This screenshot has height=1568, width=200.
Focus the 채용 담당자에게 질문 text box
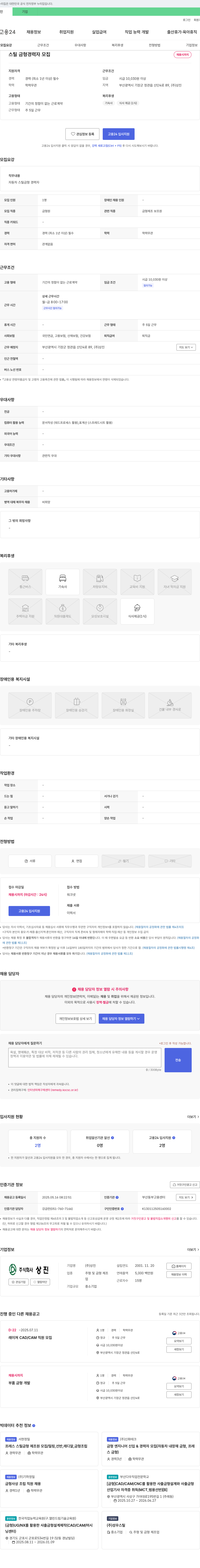pyautogui.click(x=85, y=1057)
